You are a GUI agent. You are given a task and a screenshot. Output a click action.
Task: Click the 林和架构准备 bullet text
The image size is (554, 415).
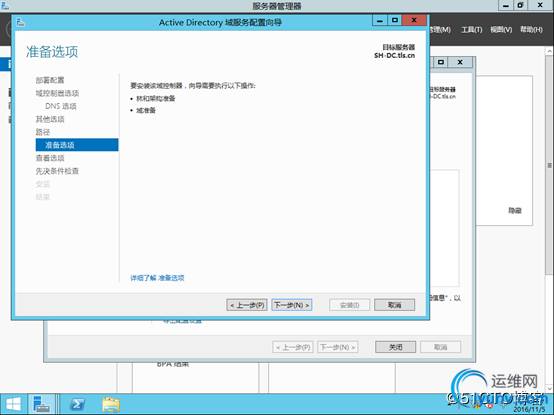[156, 99]
